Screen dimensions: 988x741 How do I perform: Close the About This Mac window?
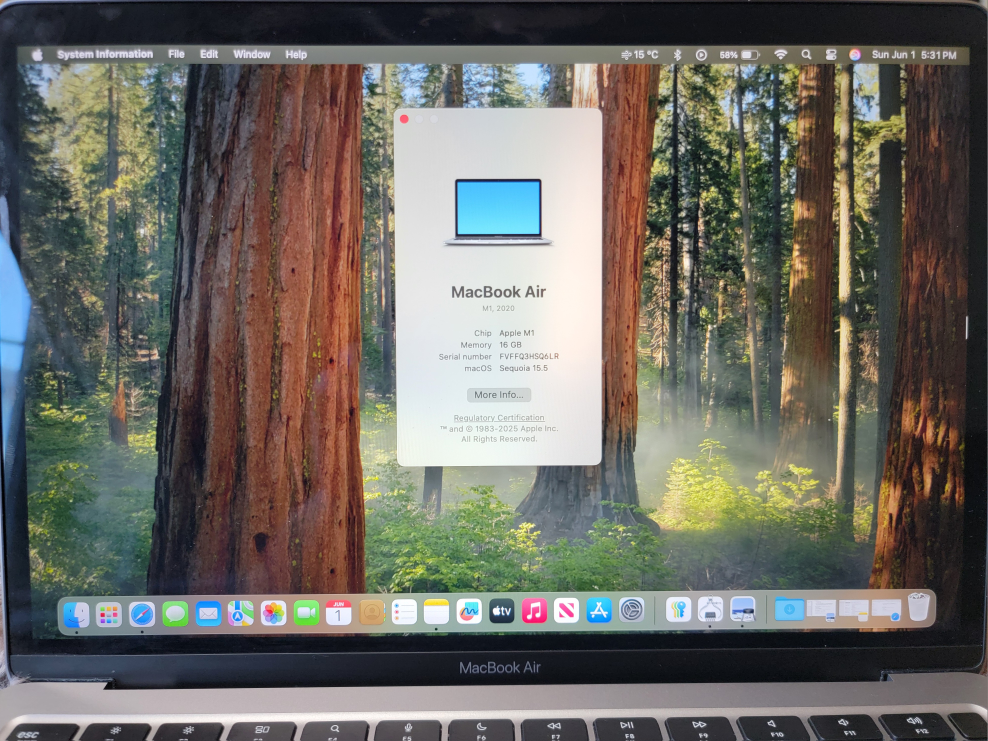(x=405, y=119)
